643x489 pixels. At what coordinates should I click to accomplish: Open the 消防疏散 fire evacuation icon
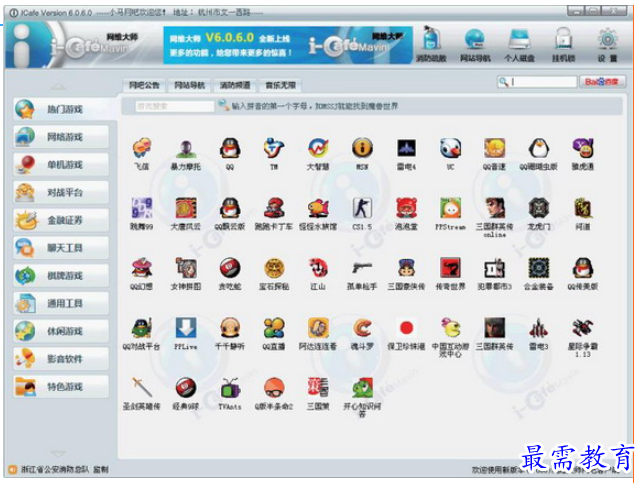pos(431,43)
